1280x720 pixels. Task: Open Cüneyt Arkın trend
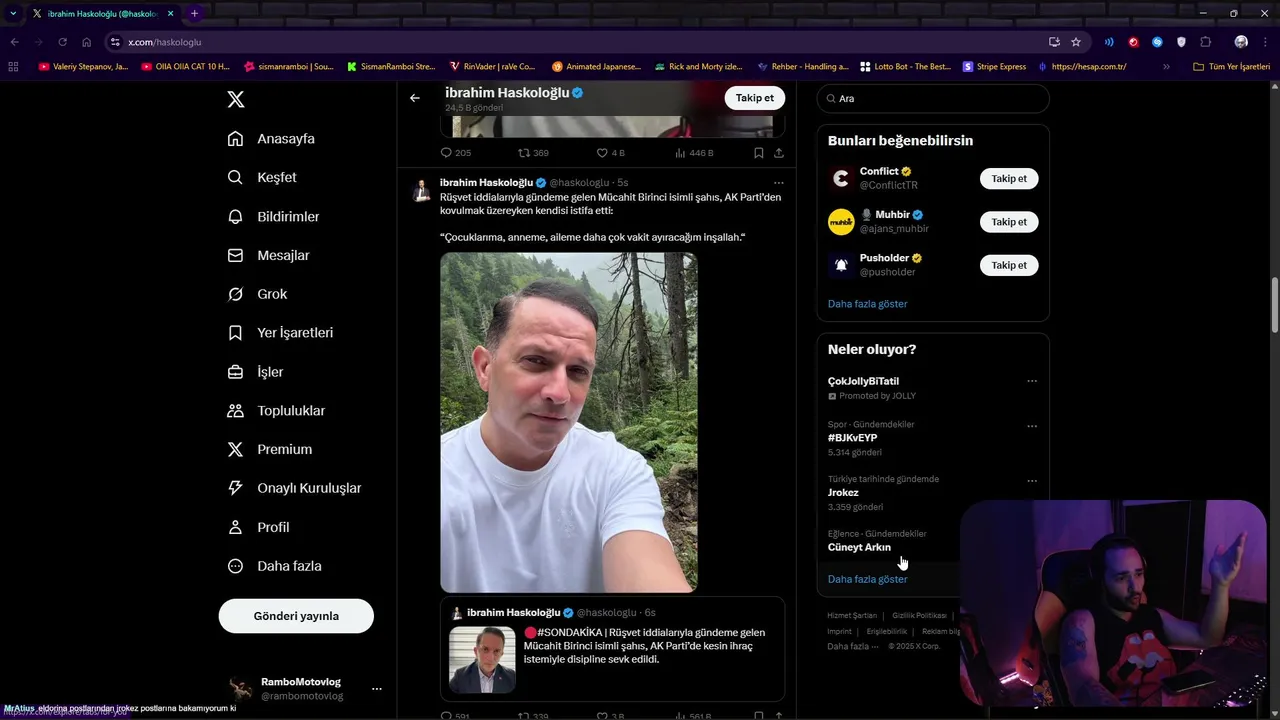point(859,547)
